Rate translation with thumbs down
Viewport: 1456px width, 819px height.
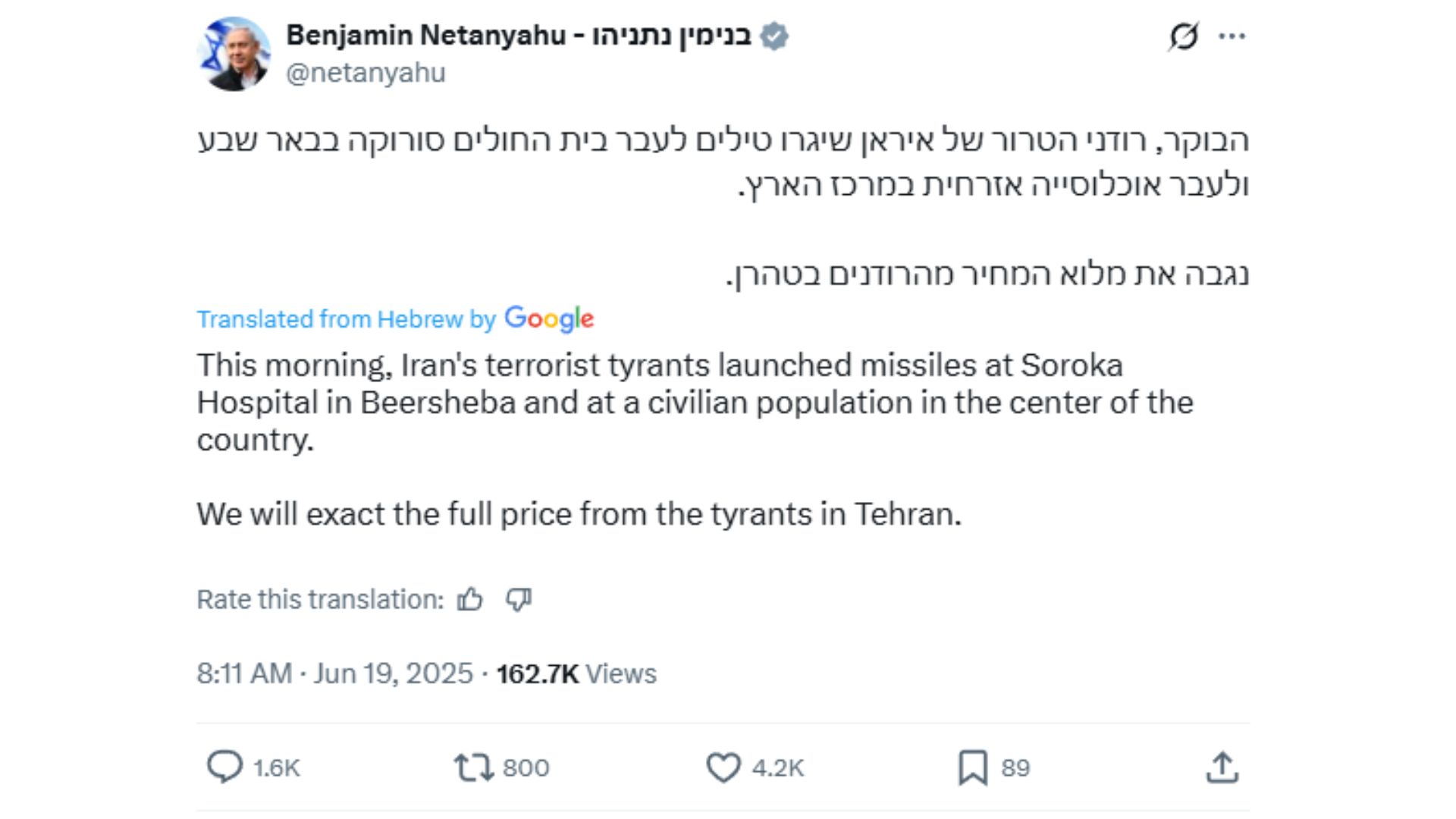(519, 600)
